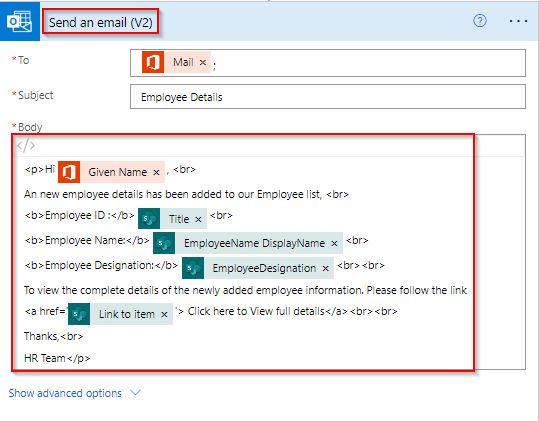The width and height of the screenshot is (539, 422).
Task: Remove the Mail token from To field
Action: (x=203, y=63)
